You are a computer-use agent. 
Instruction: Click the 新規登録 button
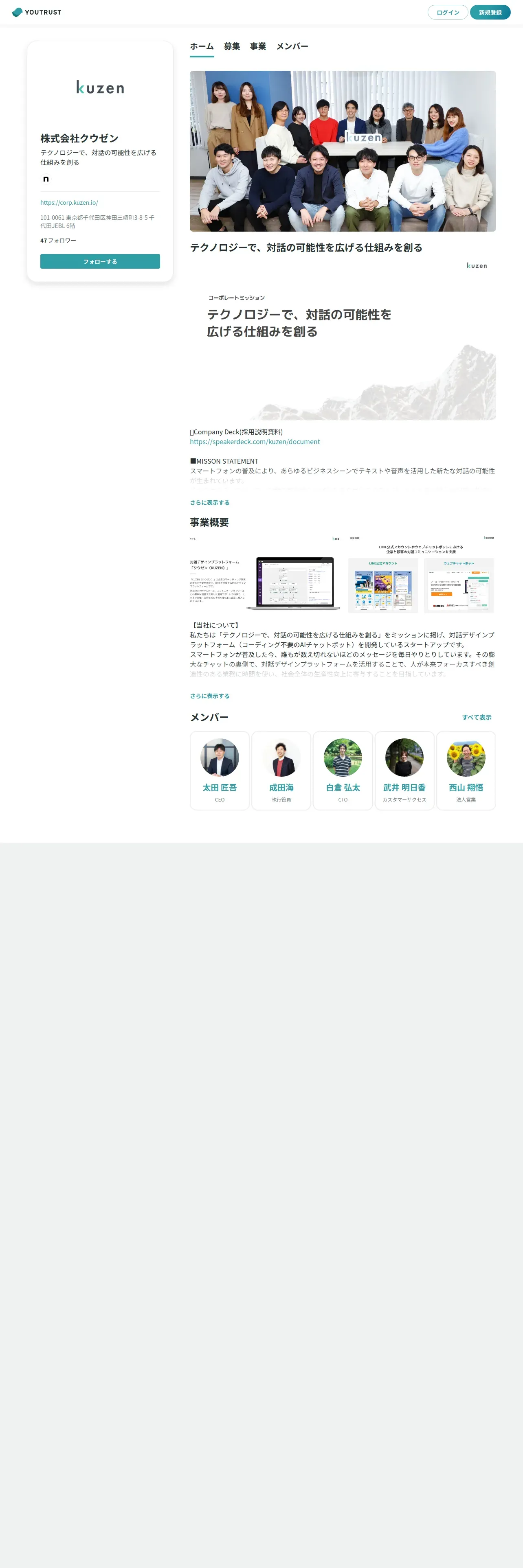pos(490,12)
